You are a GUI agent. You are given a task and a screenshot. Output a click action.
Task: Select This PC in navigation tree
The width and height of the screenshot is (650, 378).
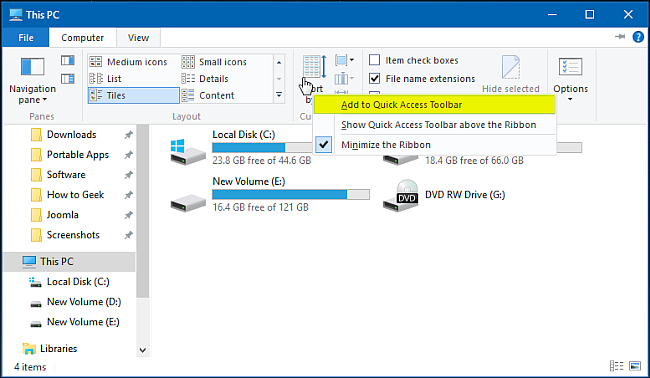(69, 262)
